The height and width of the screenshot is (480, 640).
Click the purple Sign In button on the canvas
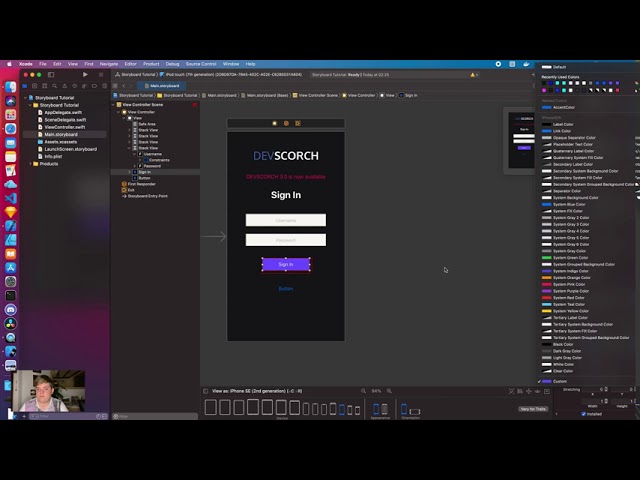[x=286, y=264]
